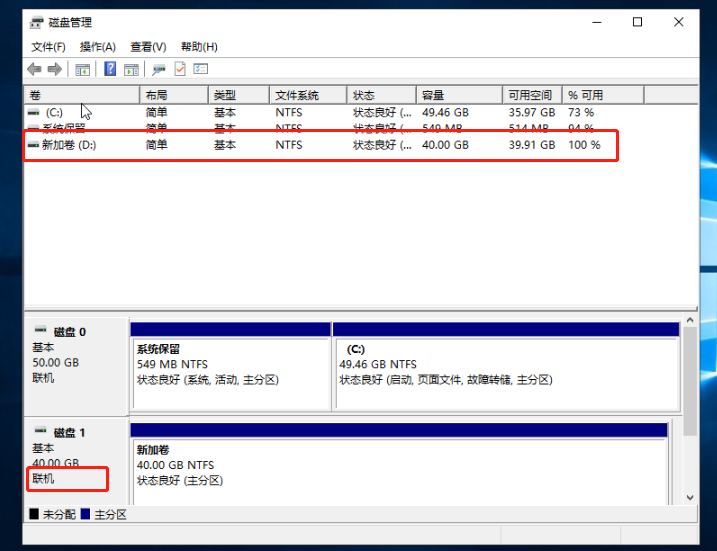717x551 pixels.
Task: Click the disk pane vertical scrollbar thumb
Action: coord(690,381)
